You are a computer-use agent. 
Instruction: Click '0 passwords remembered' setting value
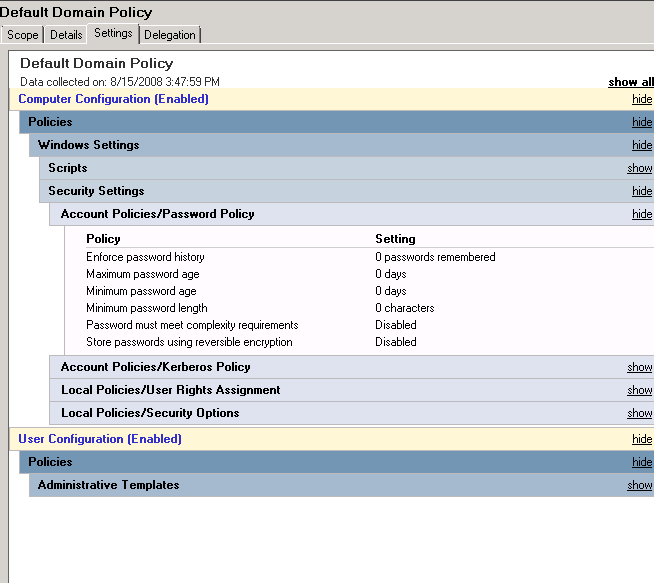[x=435, y=257]
